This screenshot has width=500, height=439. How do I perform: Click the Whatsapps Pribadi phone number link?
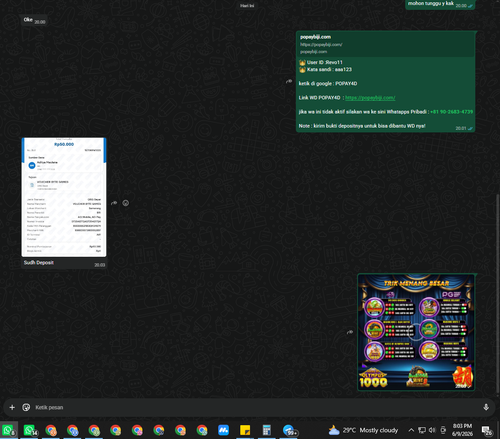coord(451,112)
